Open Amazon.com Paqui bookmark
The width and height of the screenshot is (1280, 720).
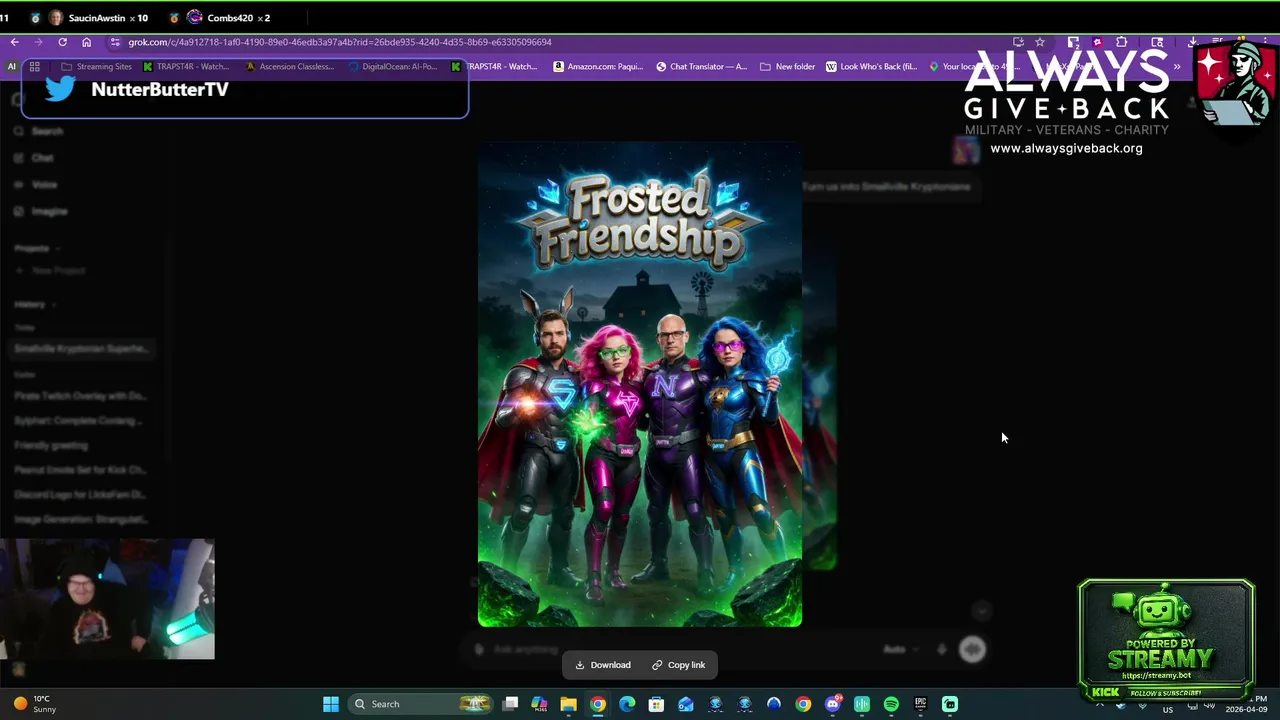[x=598, y=67]
